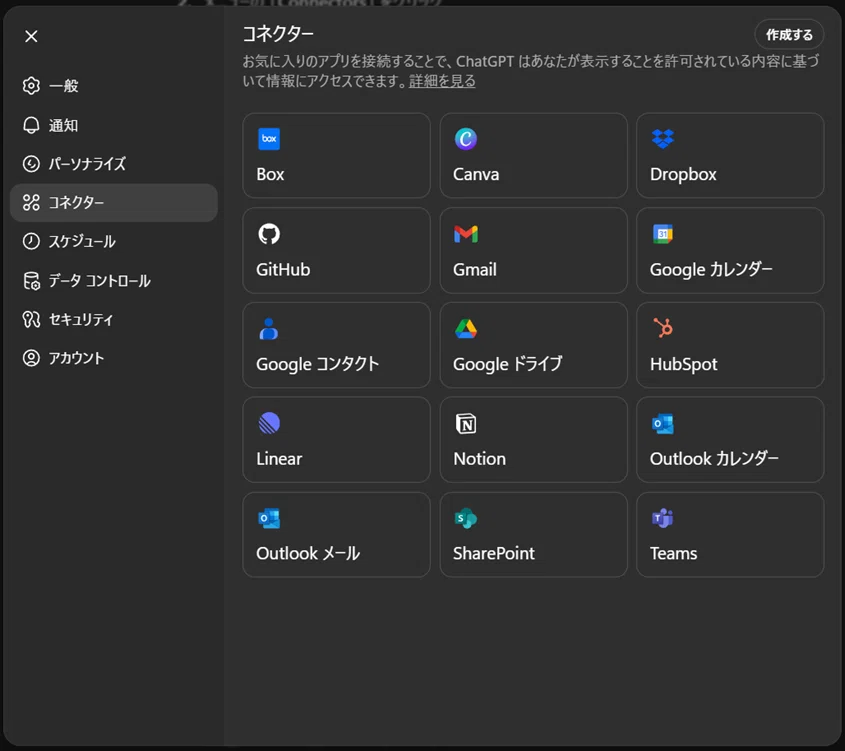Viewport: 845px width, 751px height.
Task: Click the Gmail envelope icon
Action: point(466,234)
